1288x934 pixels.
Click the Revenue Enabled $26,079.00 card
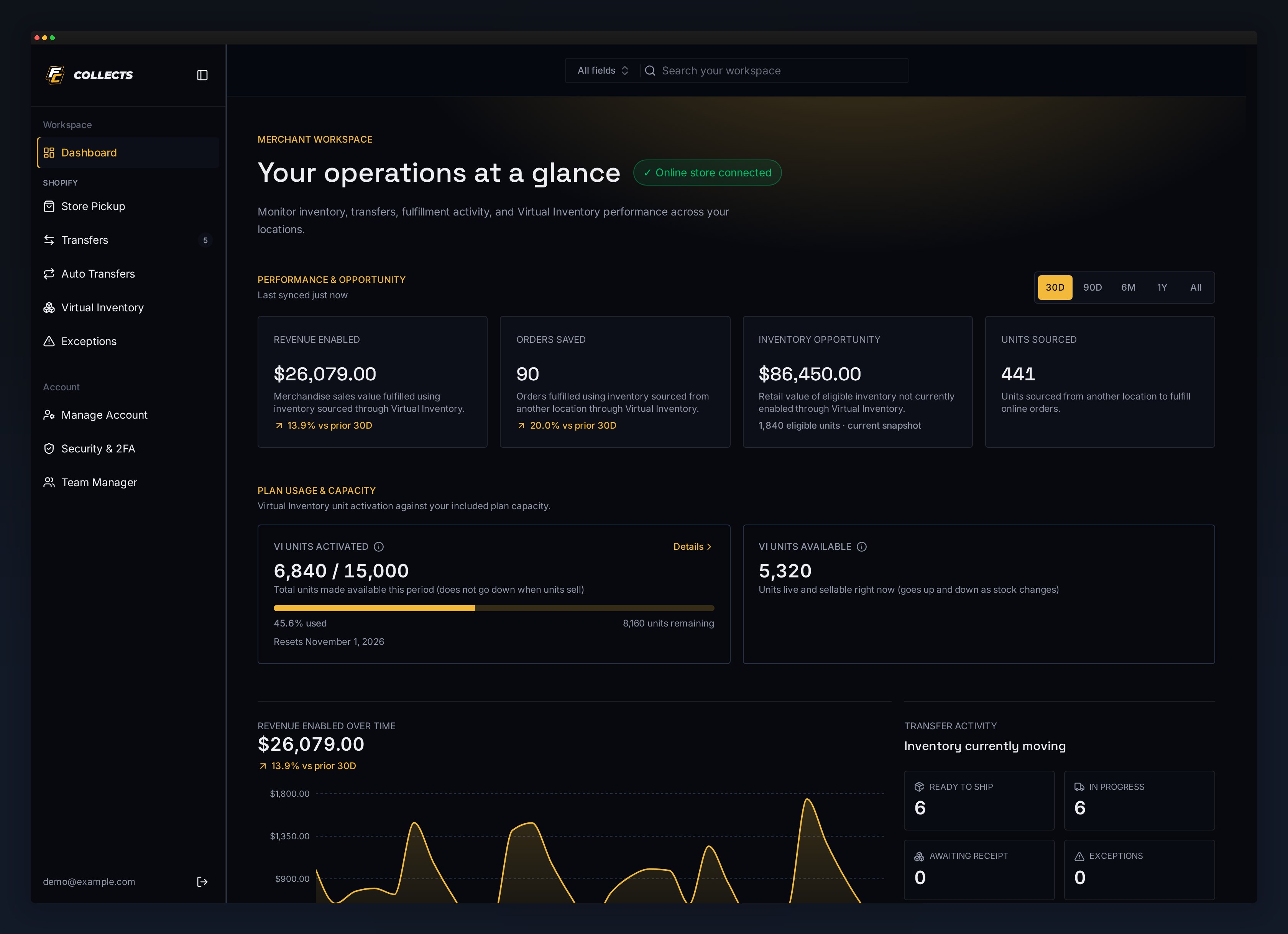pos(373,382)
